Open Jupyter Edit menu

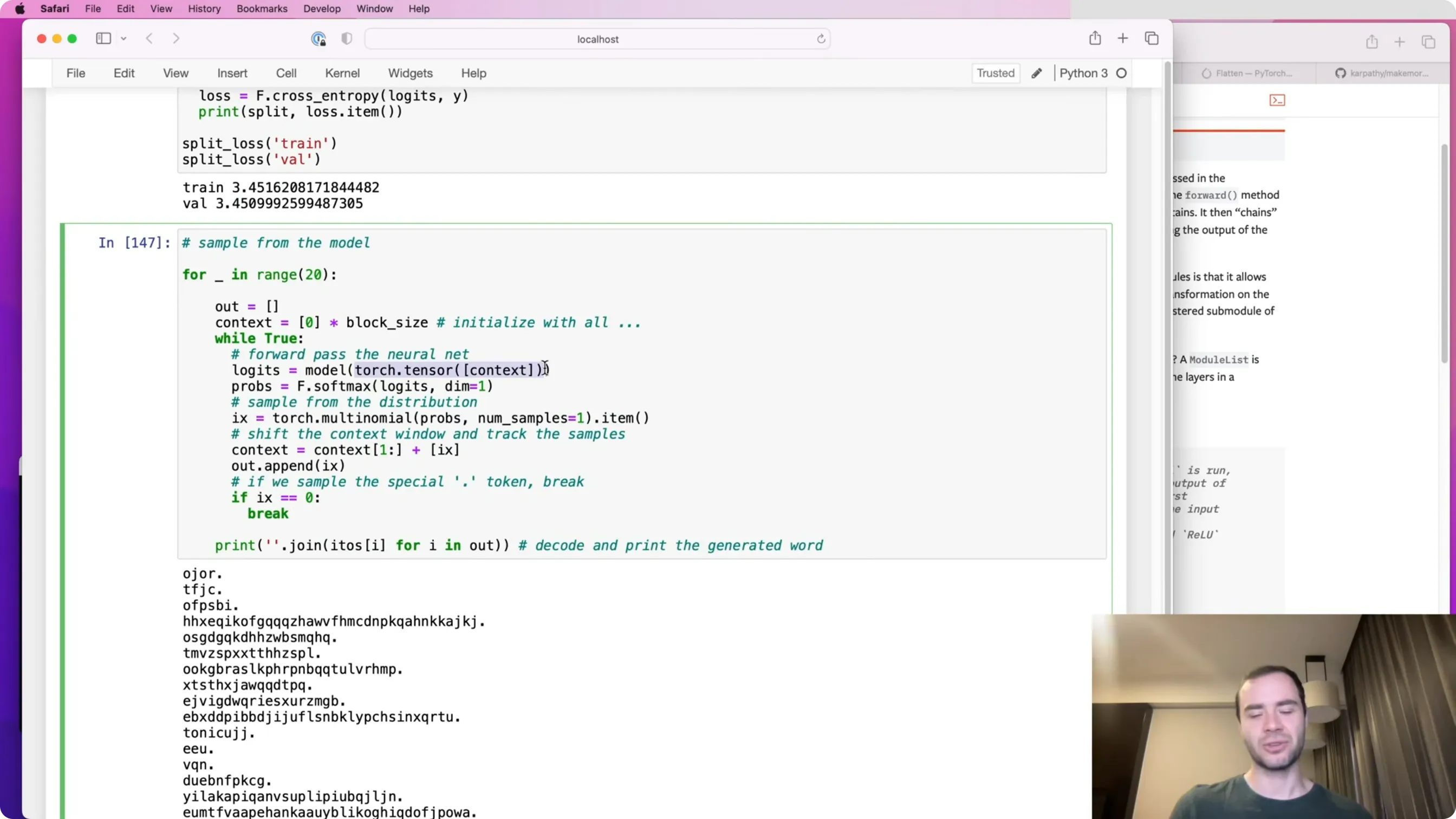[x=124, y=73]
